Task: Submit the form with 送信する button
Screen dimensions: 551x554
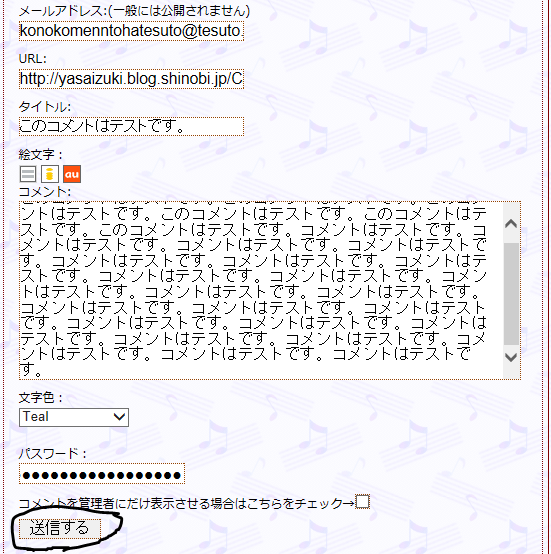Action: pyautogui.click(x=60, y=529)
